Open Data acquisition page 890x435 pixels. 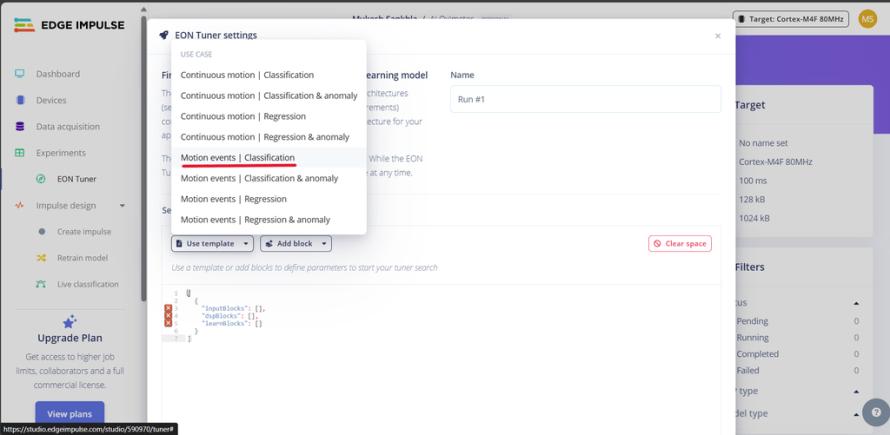click(x=68, y=127)
